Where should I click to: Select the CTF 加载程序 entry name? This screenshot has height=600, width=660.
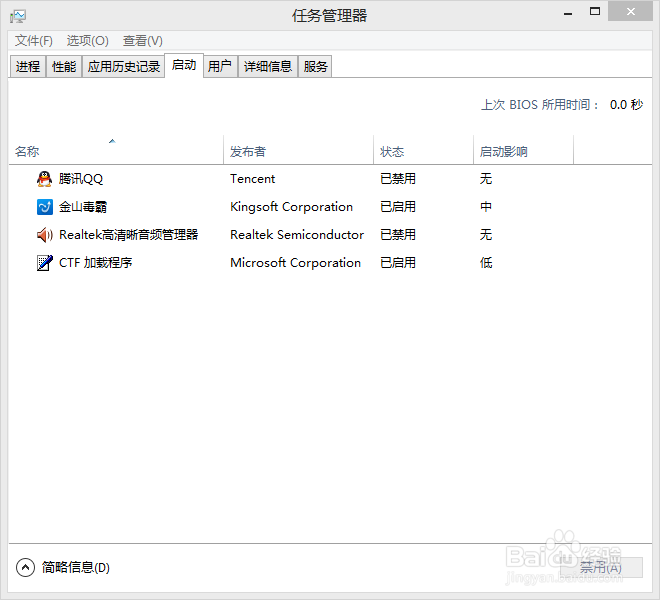pyautogui.click(x=96, y=263)
